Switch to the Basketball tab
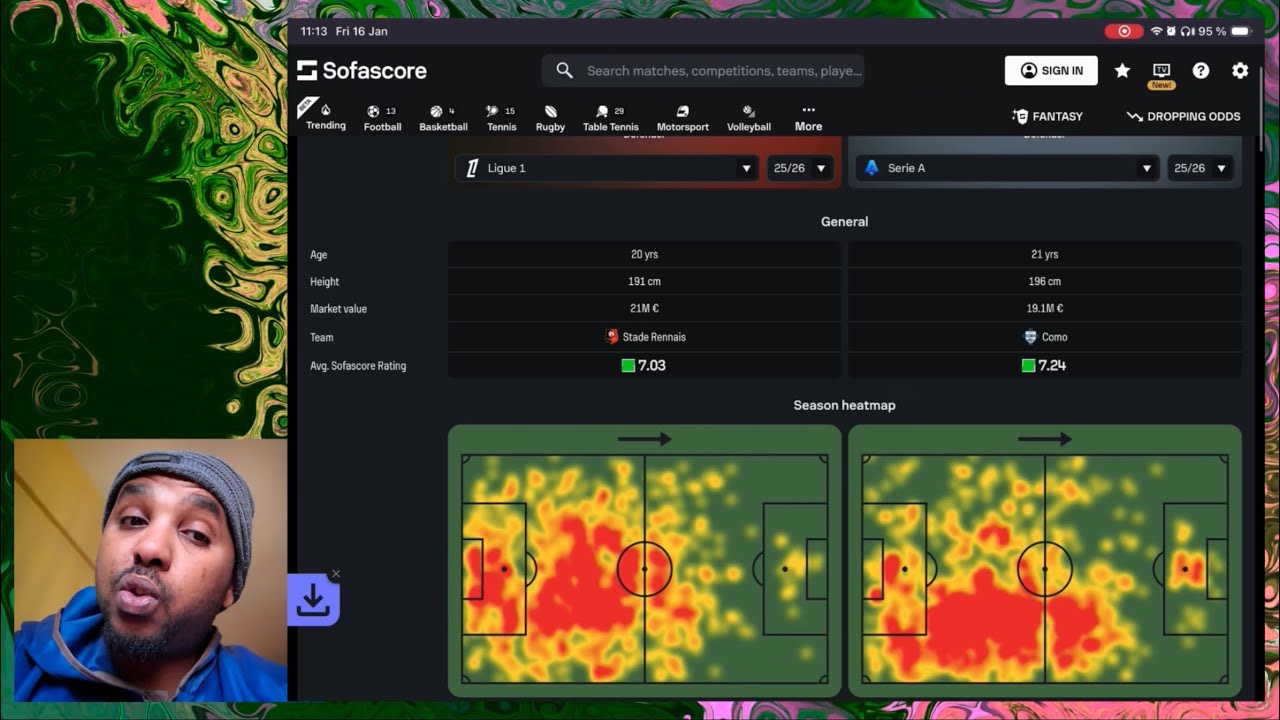Image resolution: width=1280 pixels, height=720 pixels. (x=443, y=118)
